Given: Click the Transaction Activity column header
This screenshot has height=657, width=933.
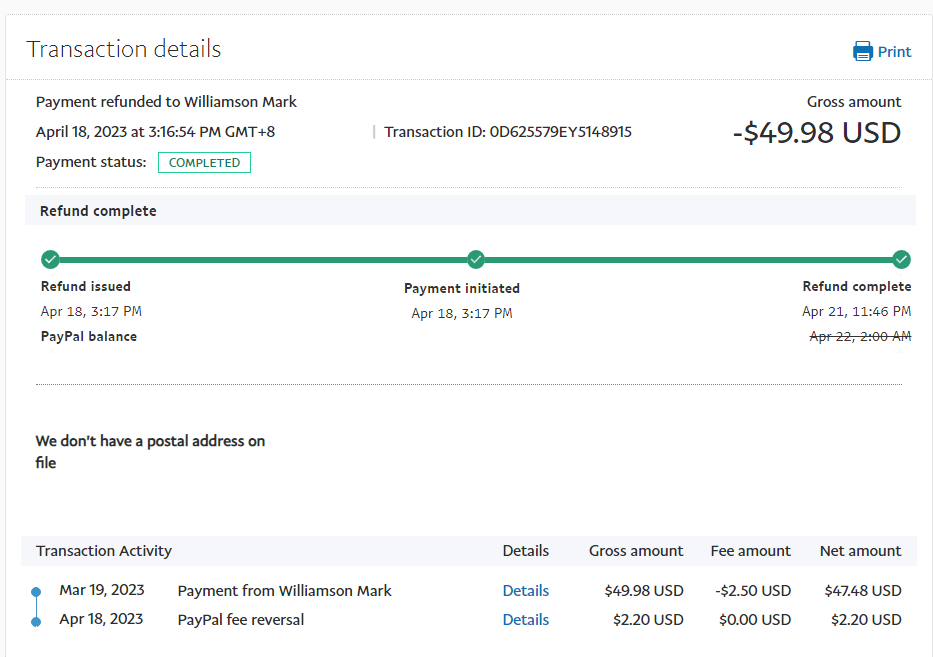Looking at the screenshot, I should click(104, 551).
